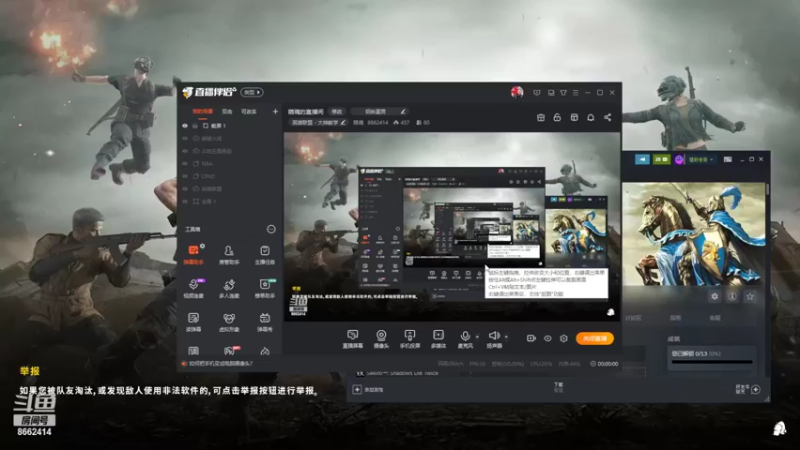Open the 主播任务 checklist tool
Screen dimensions: 800x450
[265, 254]
